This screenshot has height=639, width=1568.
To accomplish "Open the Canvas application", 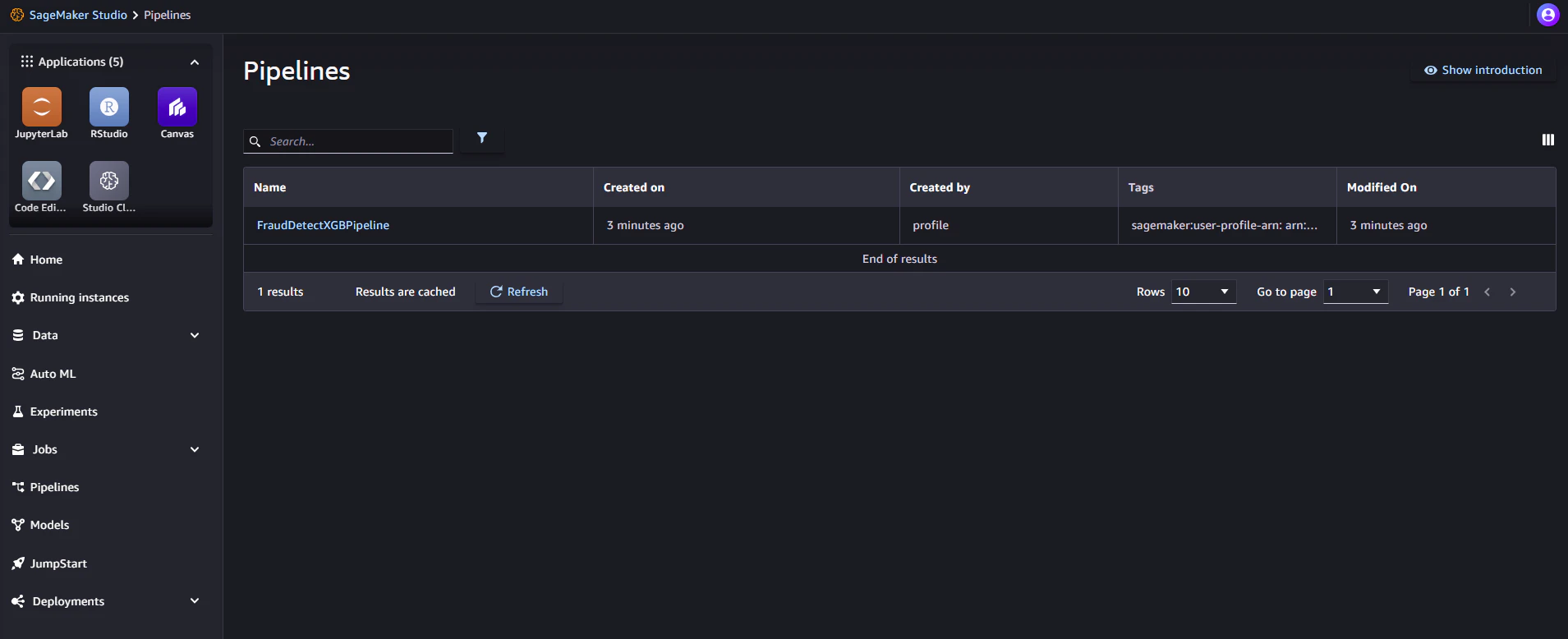I will click(177, 113).
